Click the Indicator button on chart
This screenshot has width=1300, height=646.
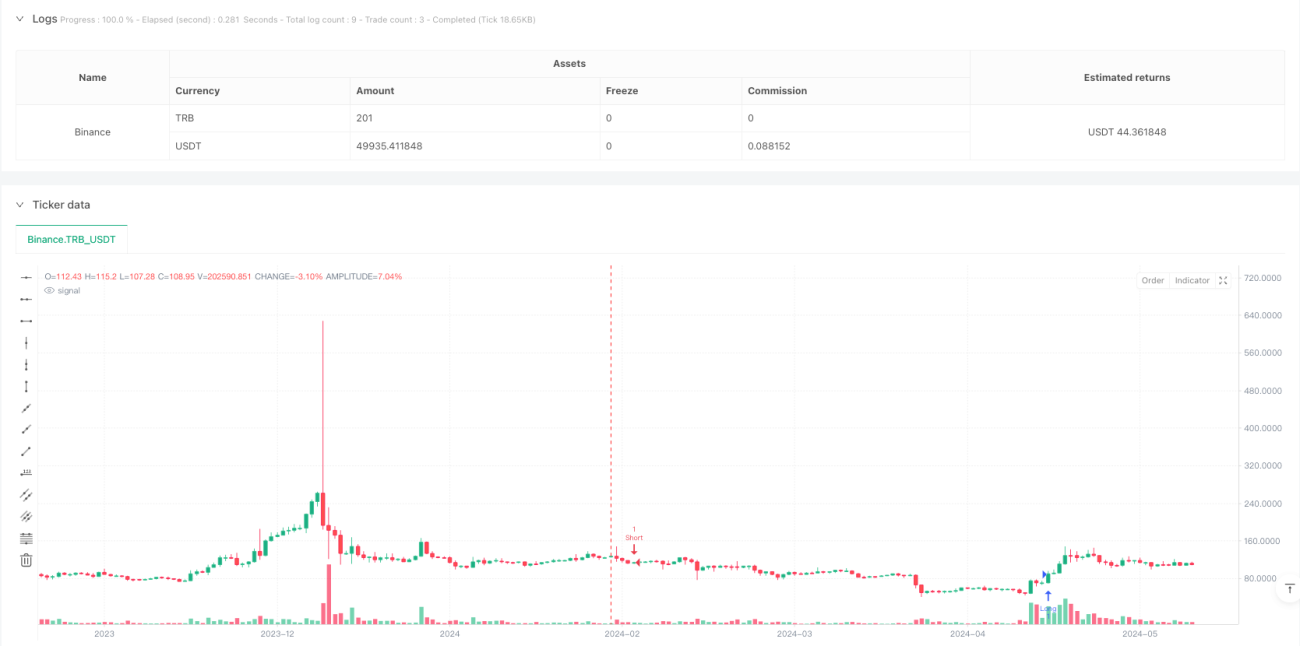1192,281
